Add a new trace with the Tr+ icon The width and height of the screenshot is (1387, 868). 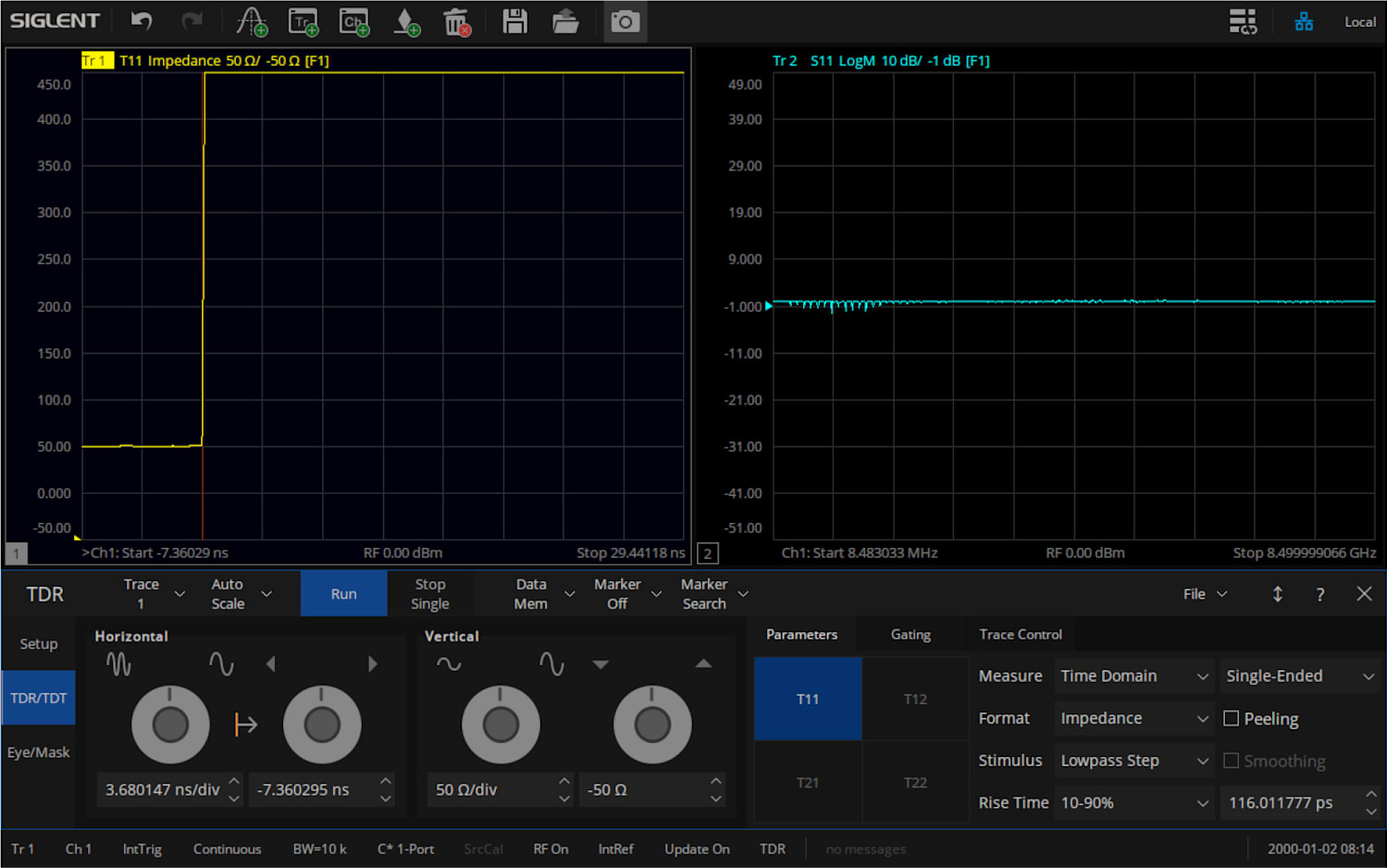tap(303, 21)
